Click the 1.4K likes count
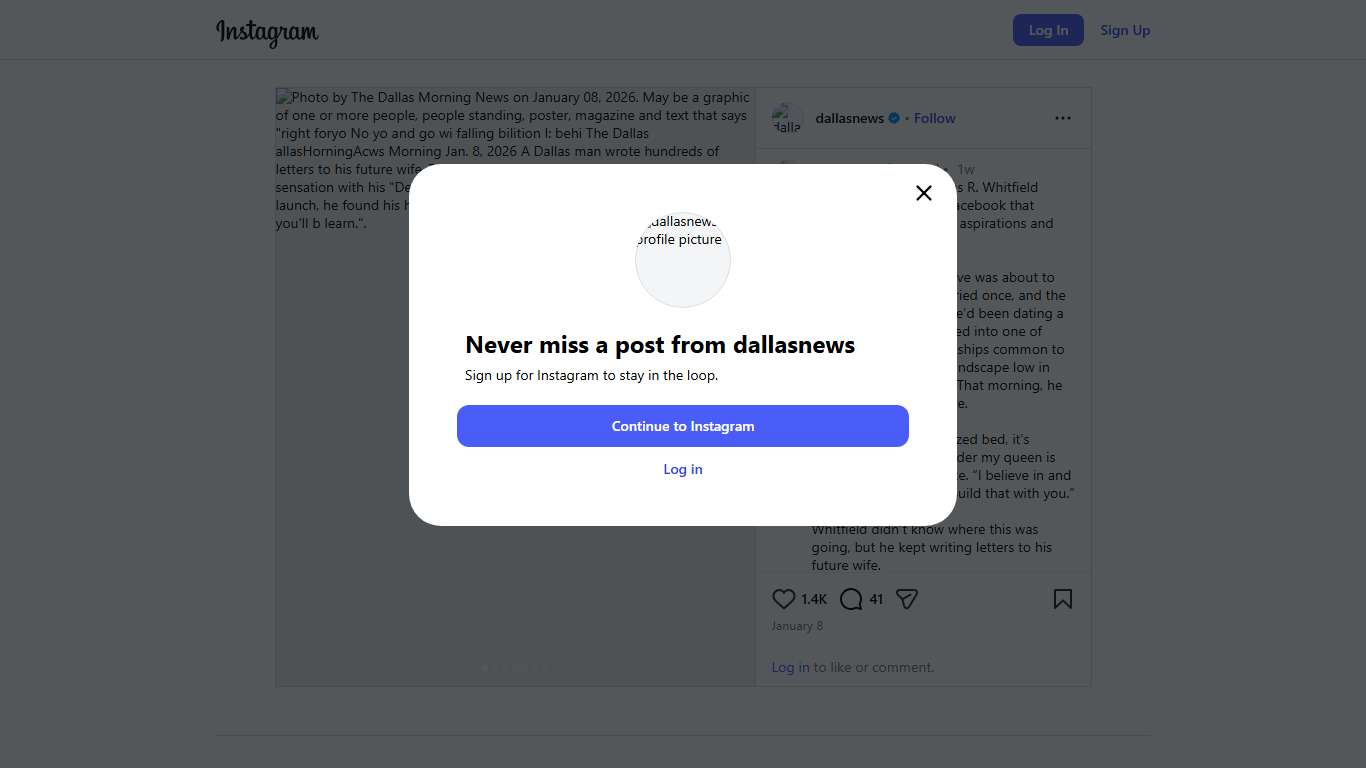Screen dimensions: 1366x768 [x=814, y=599]
